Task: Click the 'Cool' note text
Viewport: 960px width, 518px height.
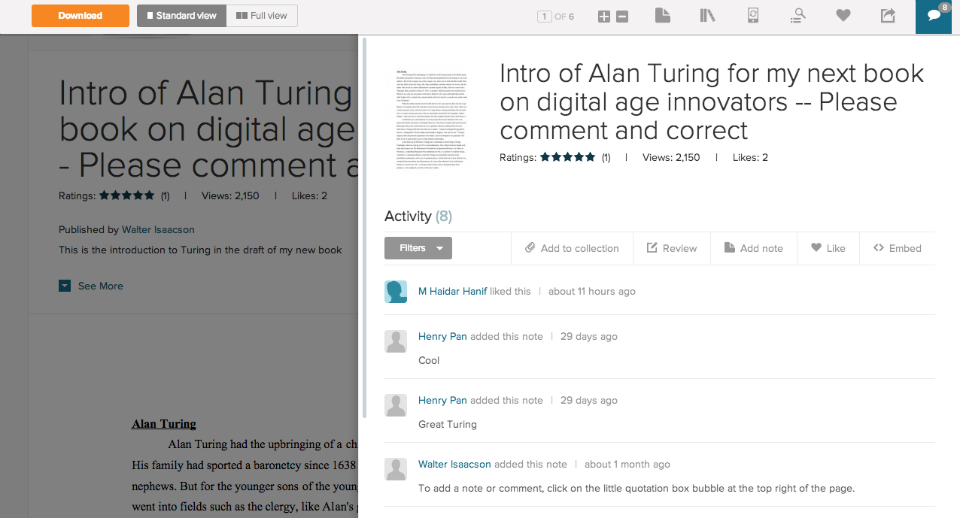Action: click(429, 361)
